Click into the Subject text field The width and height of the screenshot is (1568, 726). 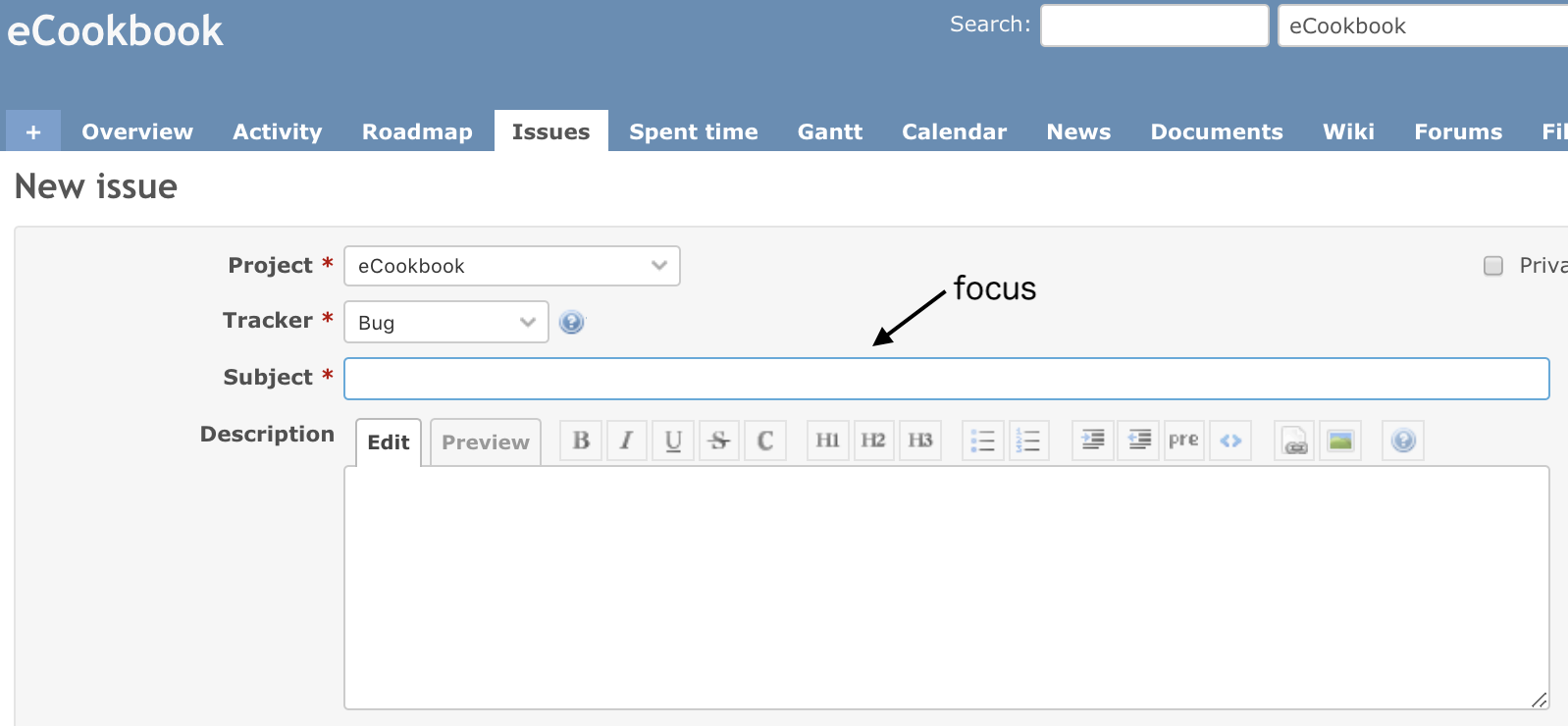[946, 379]
